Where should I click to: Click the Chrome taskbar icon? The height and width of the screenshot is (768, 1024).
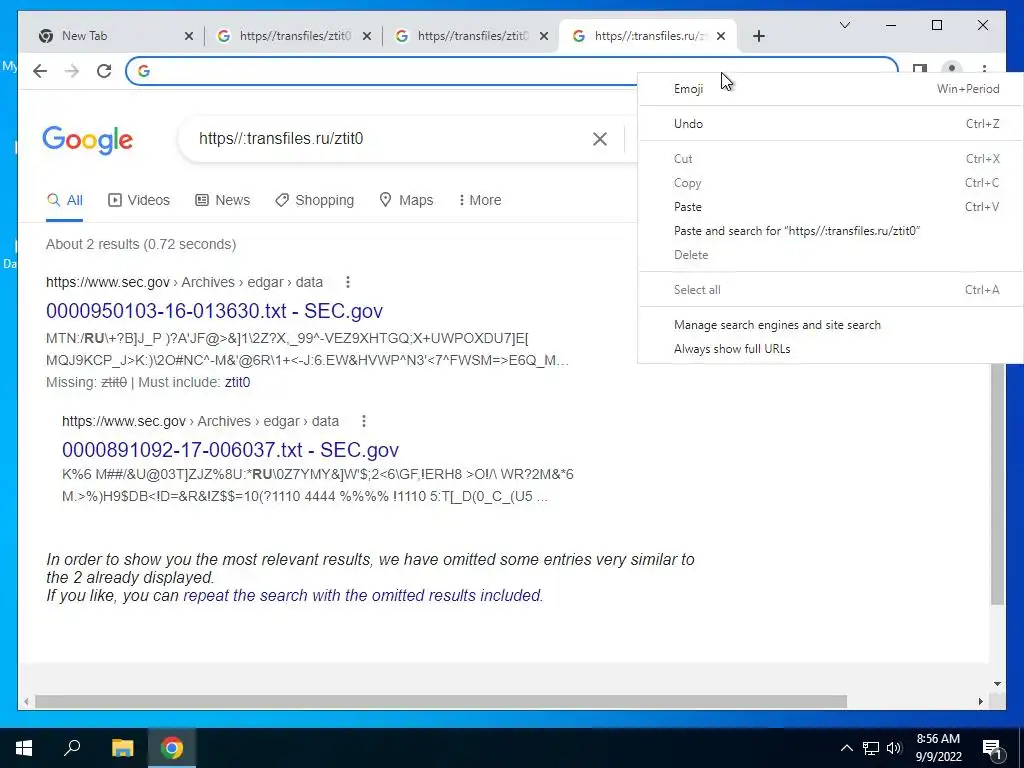click(172, 748)
